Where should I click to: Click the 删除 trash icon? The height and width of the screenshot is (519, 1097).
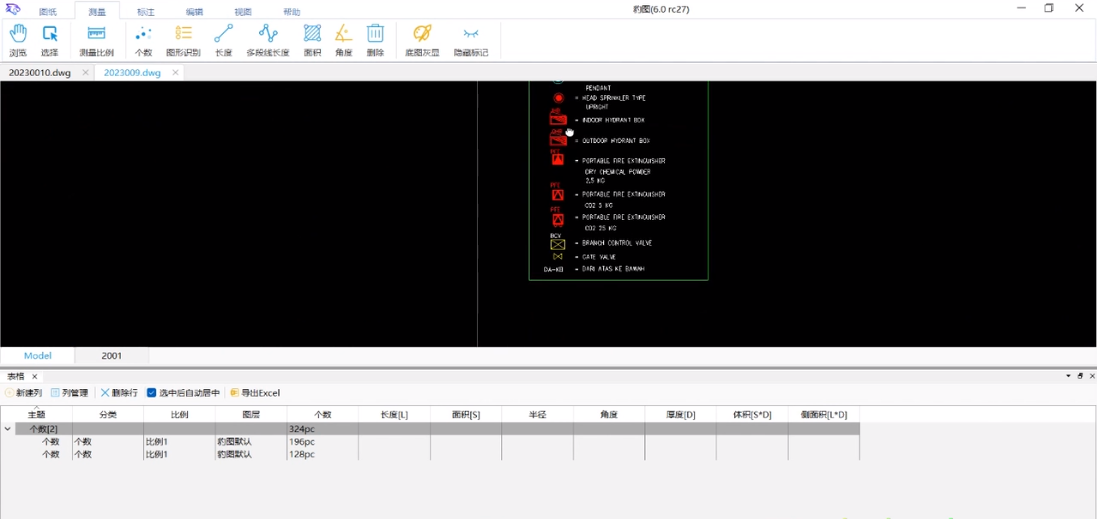(375, 39)
